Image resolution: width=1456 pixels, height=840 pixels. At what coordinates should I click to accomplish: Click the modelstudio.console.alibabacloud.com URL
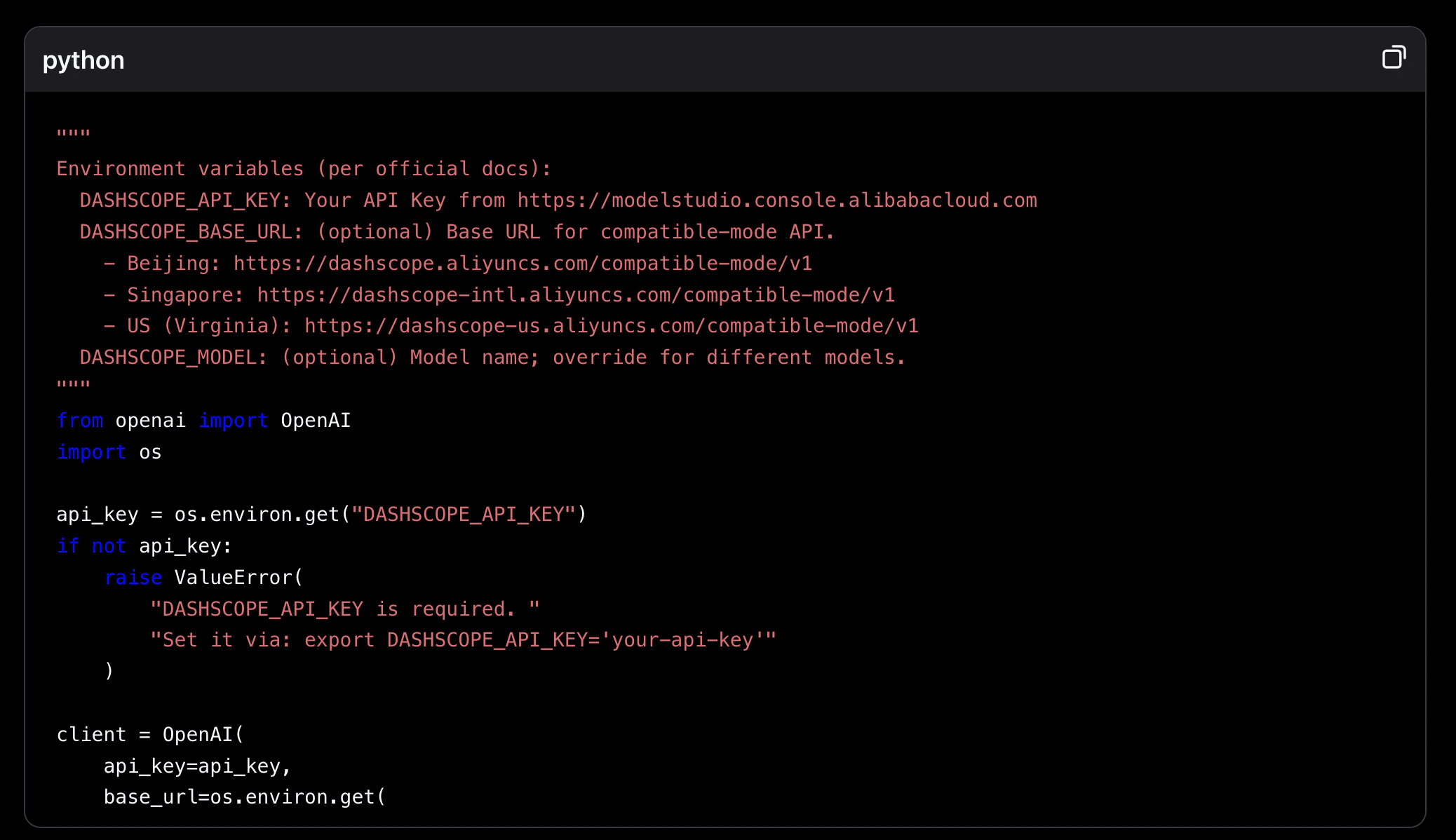click(x=776, y=201)
